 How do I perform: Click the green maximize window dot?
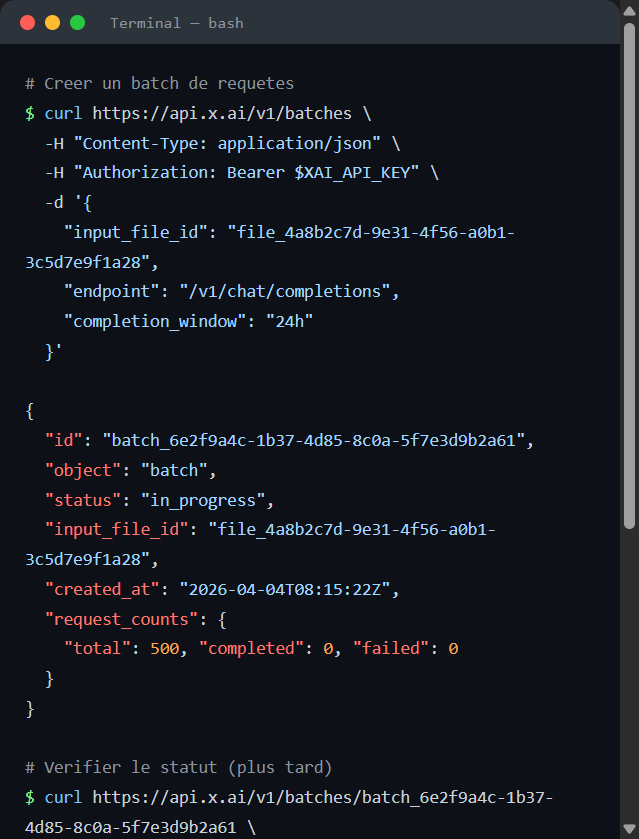coord(78,22)
